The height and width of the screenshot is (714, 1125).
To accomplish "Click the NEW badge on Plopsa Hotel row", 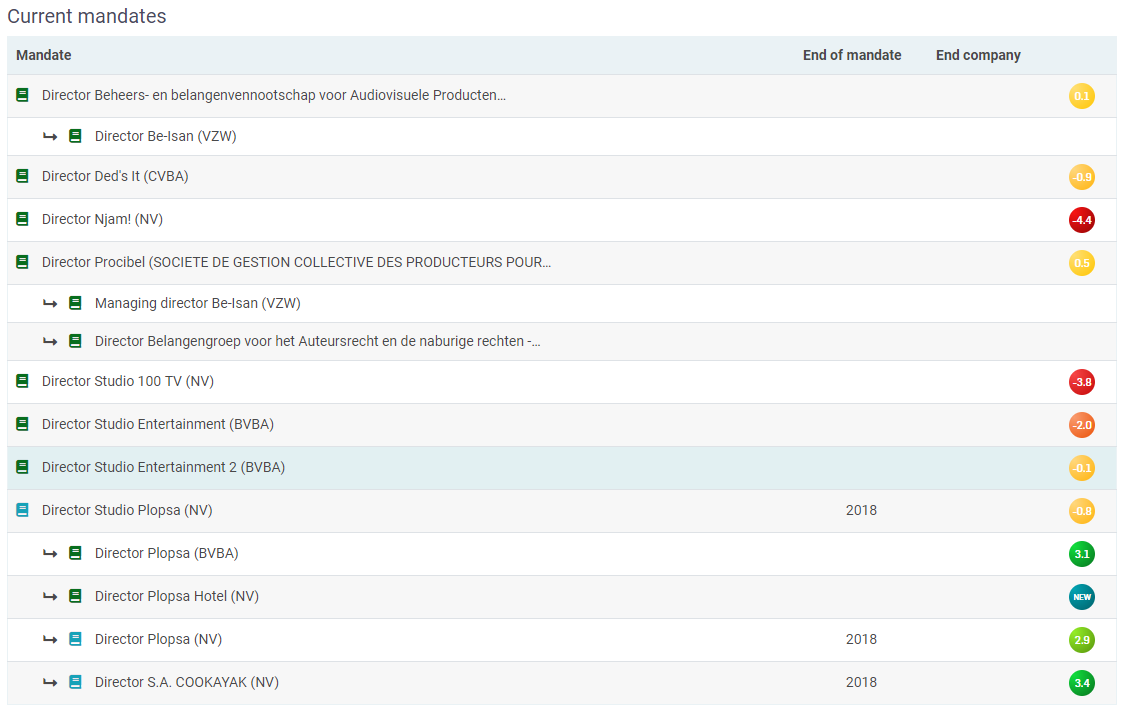I will (x=1081, y=597).
